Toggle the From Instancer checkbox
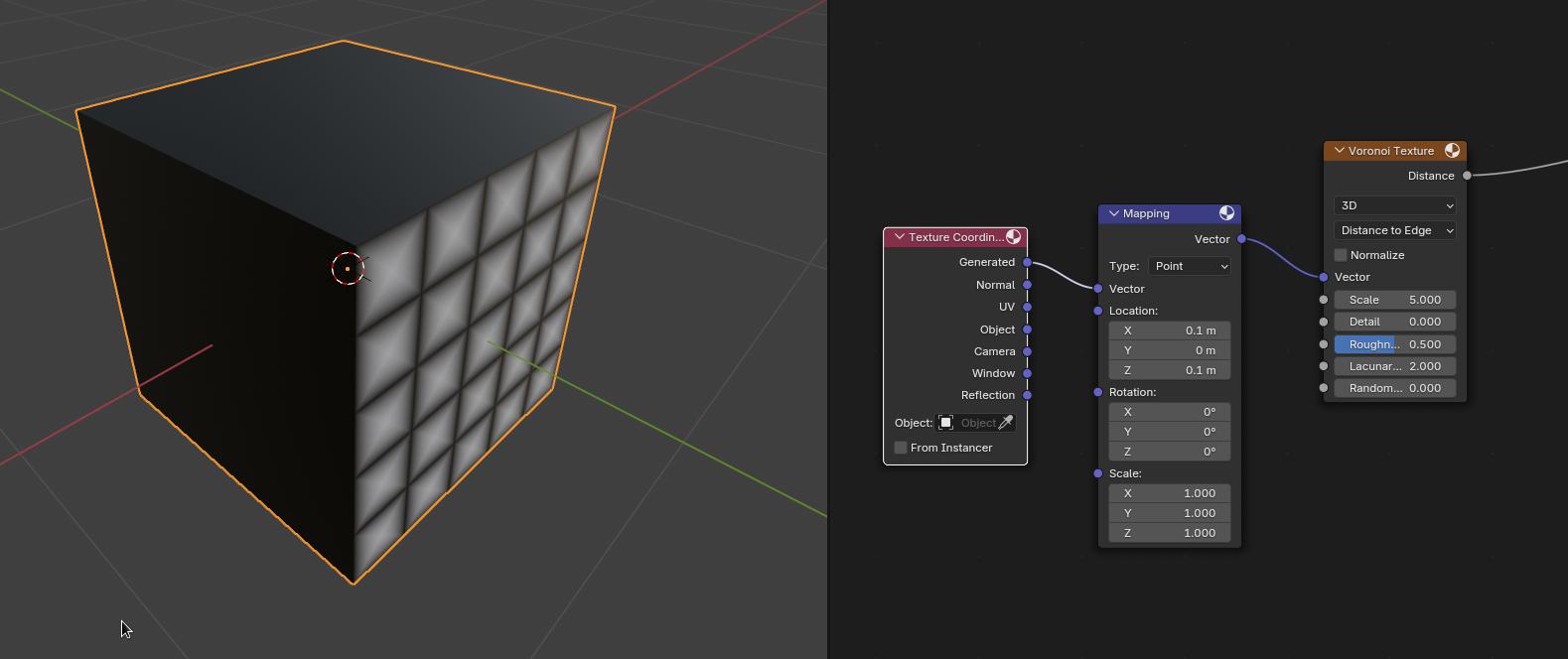1568x659 pixels. 901,448
